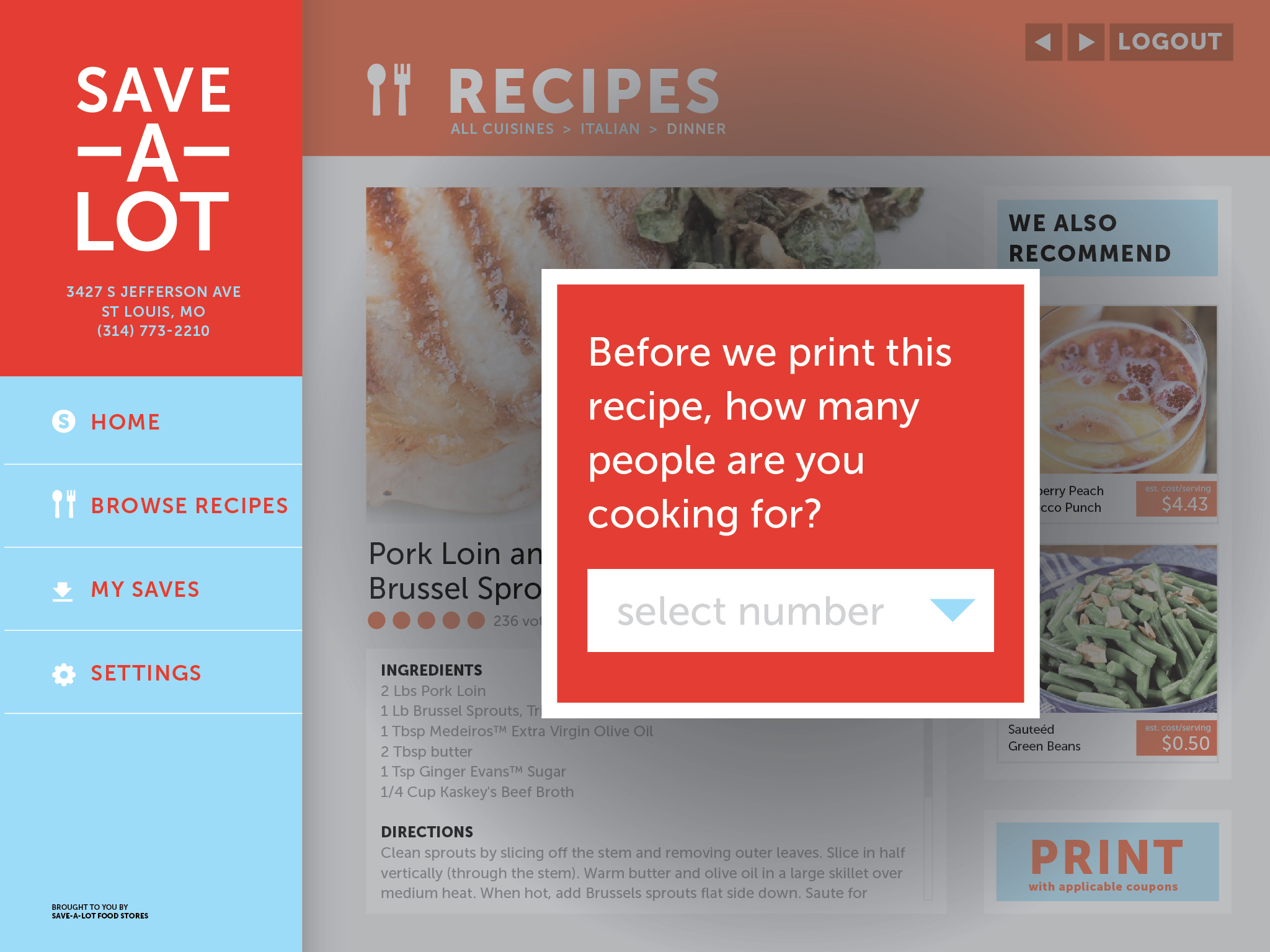Click the My Saves download icon

tap(64, 589)
